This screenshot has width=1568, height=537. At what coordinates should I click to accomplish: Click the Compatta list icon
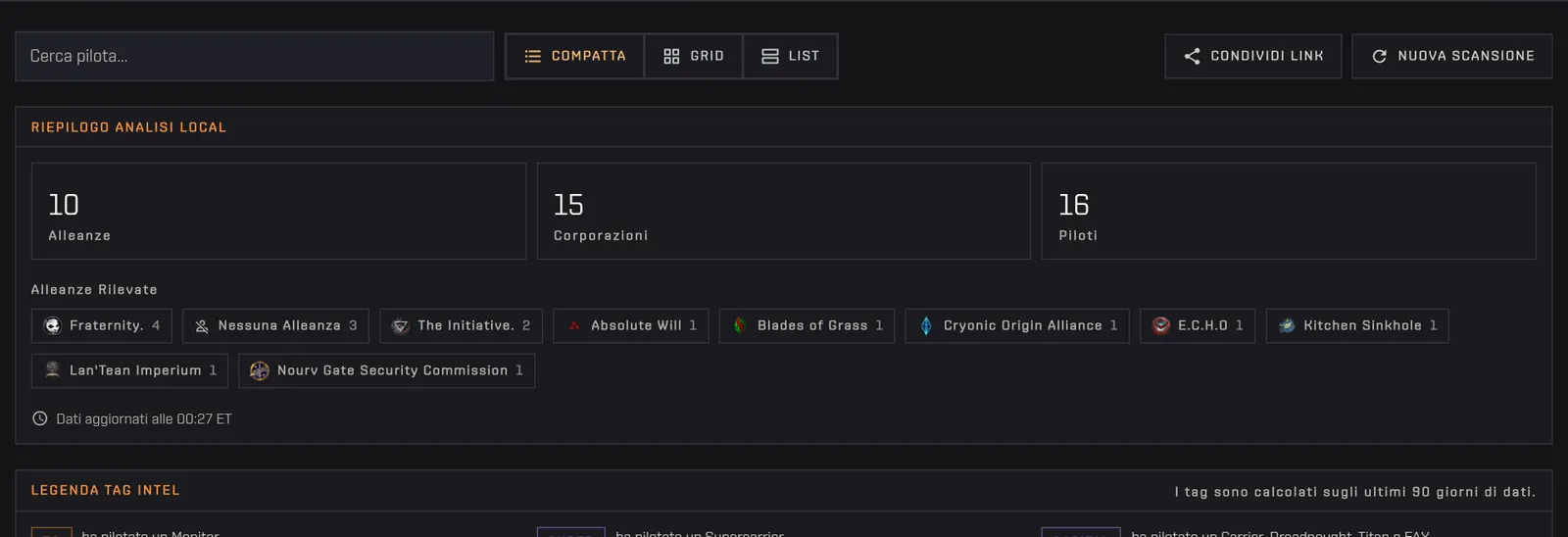pyautogui.click(x=532, y=56)
